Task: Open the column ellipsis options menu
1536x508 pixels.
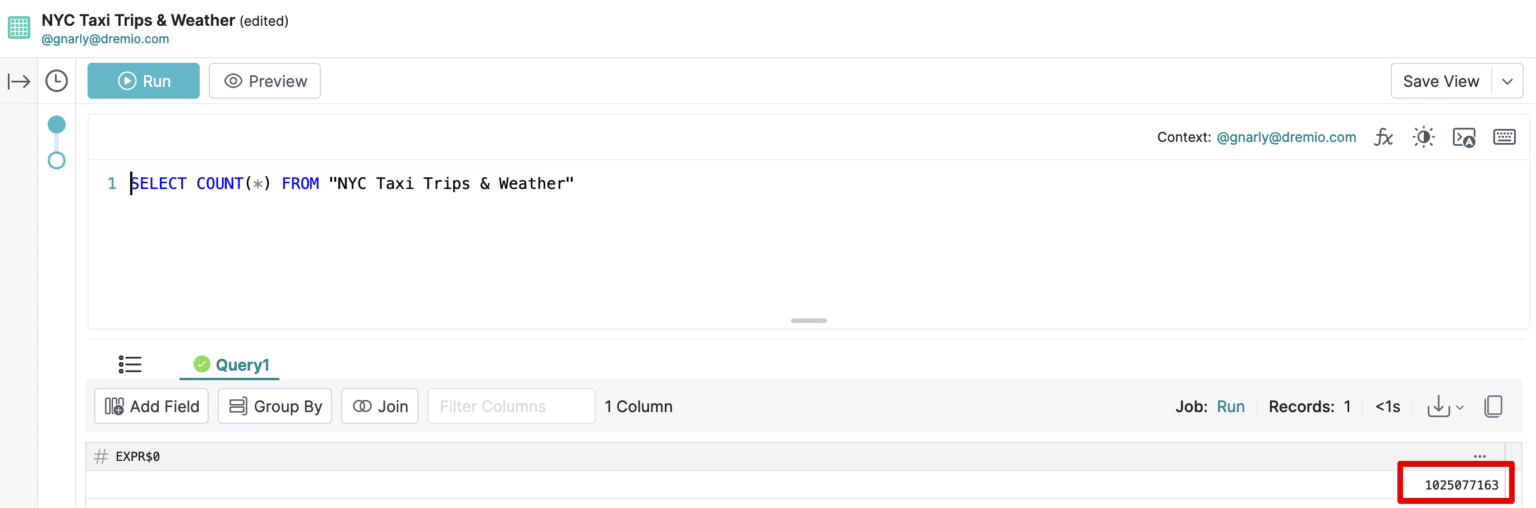Action: point(1480,456)
